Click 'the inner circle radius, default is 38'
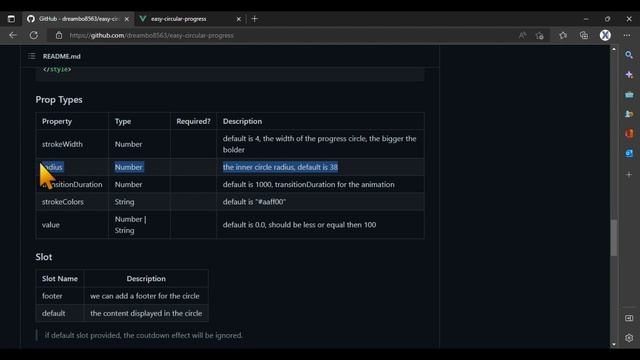Image resolution: width=640 pixels, height=360 pixels. [280, 167]
